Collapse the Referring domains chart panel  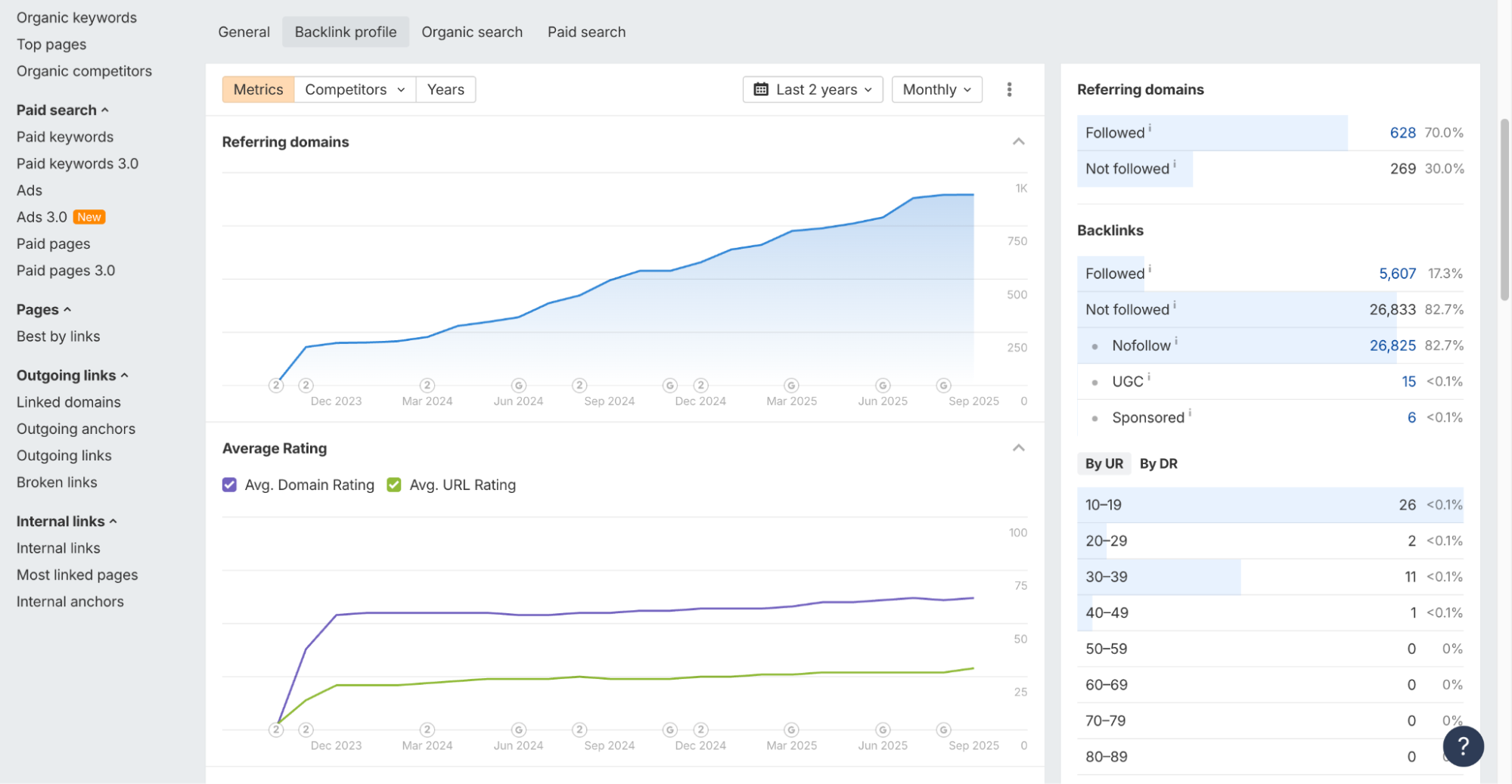pyautogui.click(x=1018, y=141)
